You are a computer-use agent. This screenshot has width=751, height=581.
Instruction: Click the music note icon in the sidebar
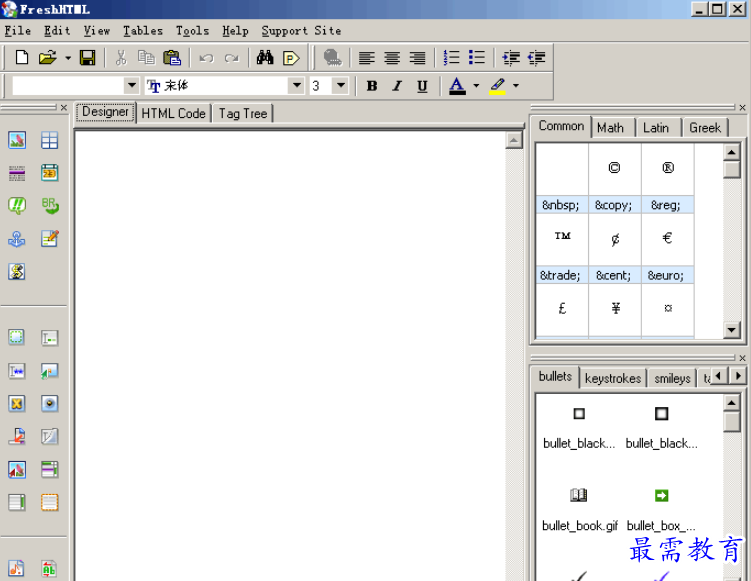coord(16,569)
